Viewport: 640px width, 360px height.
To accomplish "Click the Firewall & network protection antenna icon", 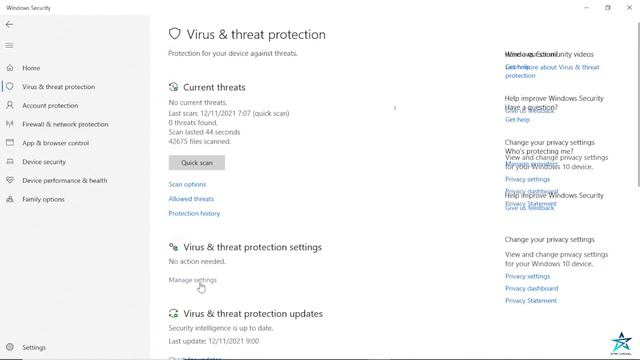I will (x=10, y=124).
